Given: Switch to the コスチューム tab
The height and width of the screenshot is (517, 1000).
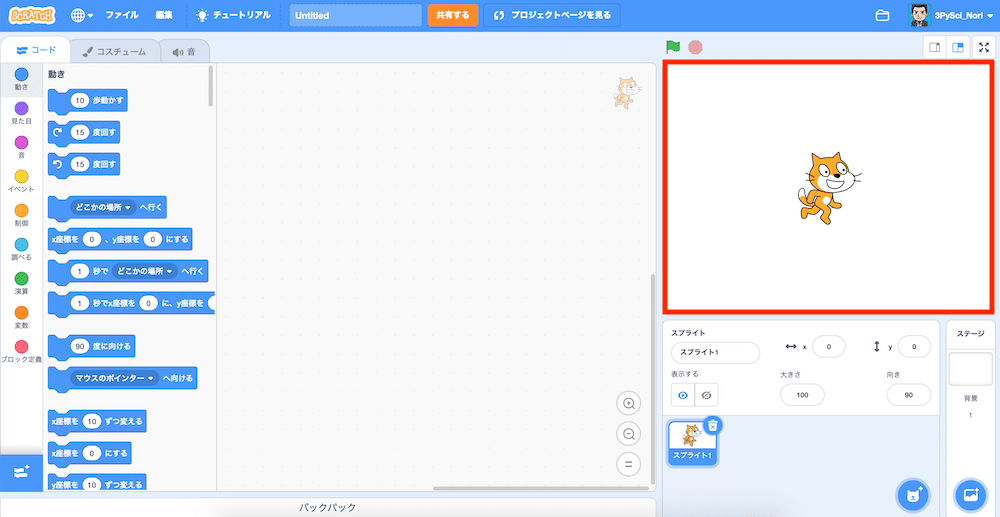Looking at the screenshot, I should (114, 52).
